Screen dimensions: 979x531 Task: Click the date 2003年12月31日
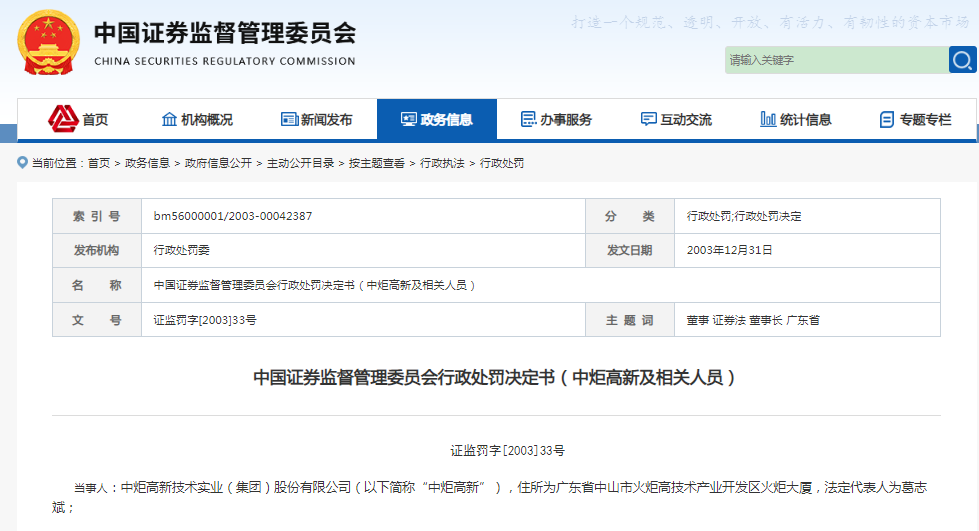729,250
